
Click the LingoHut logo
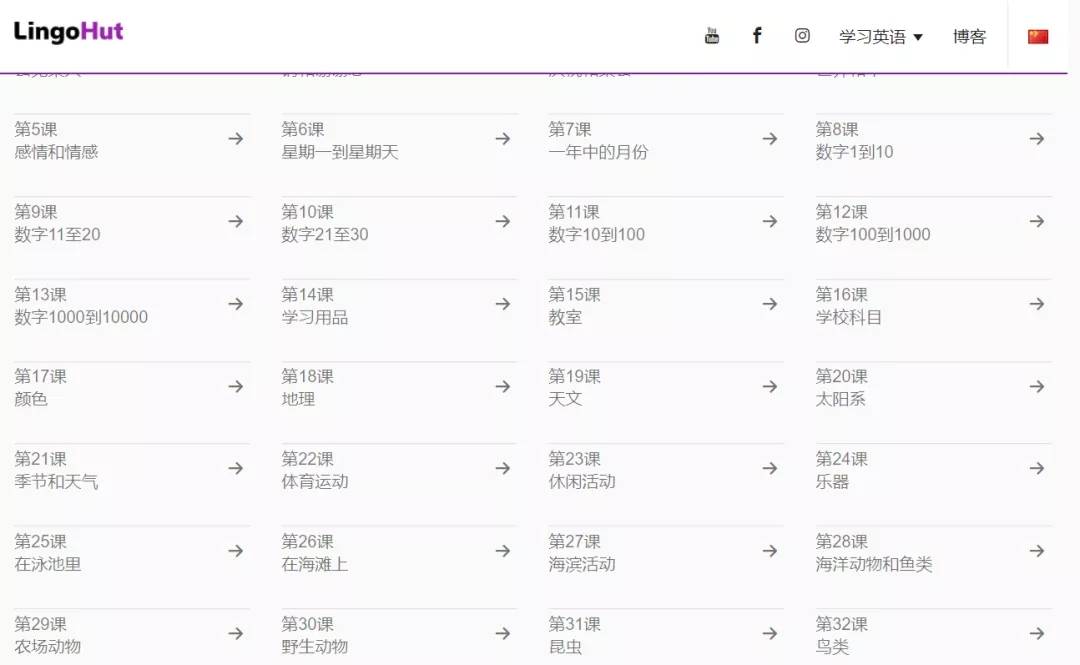pos(67,31)
